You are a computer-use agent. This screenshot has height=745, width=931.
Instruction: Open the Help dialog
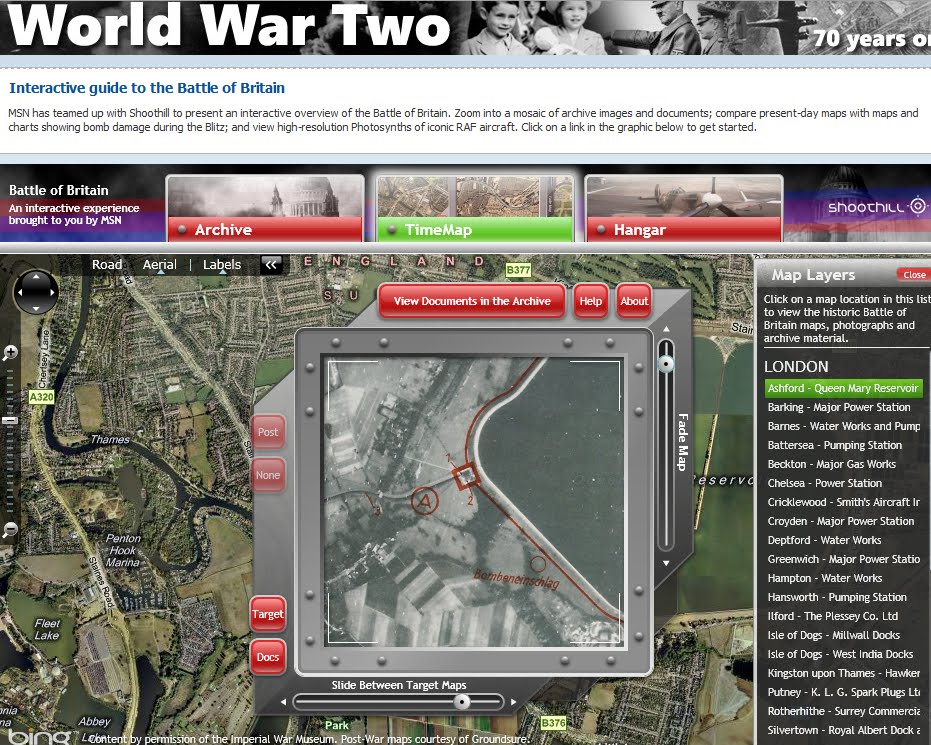(590, 300)
